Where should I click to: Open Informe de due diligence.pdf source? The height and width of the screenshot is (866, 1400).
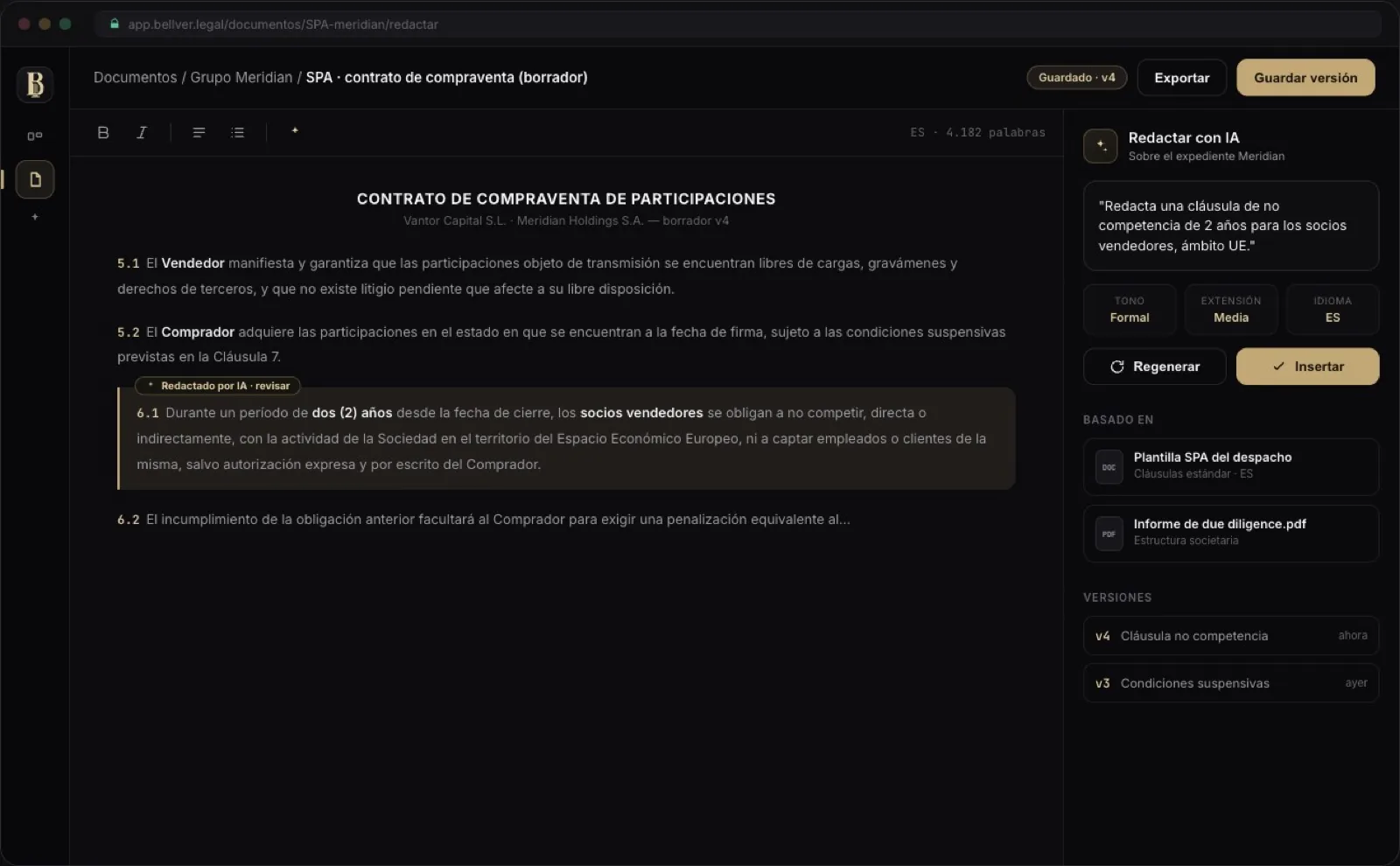coord(1230,534)
